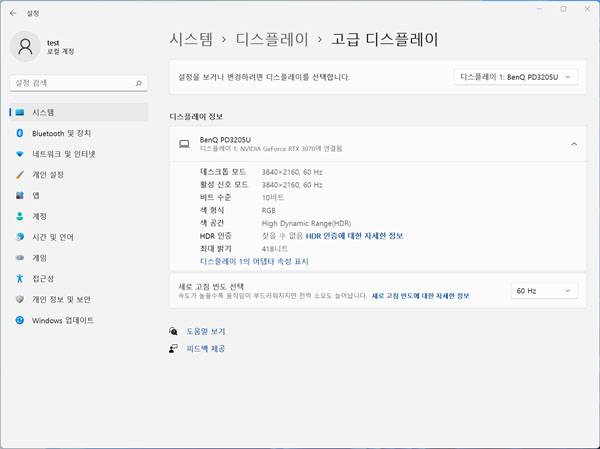Open 네트워크 및 인터넷 settings
The image size is (600, 449).
click(63, 154)
